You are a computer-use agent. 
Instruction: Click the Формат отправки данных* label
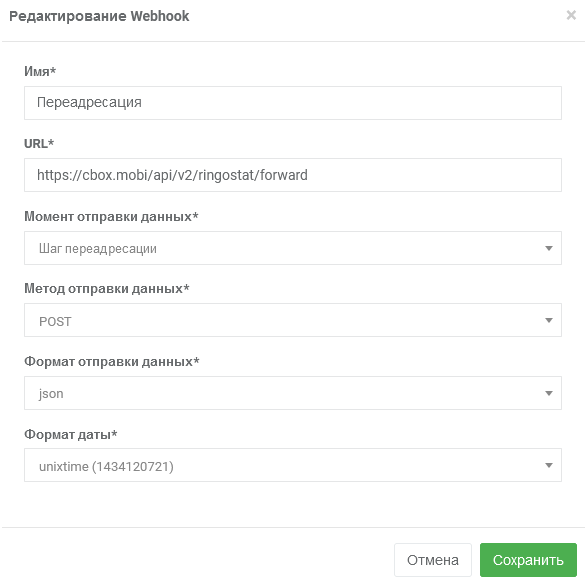pyautogui.click(x=112, y=362)
